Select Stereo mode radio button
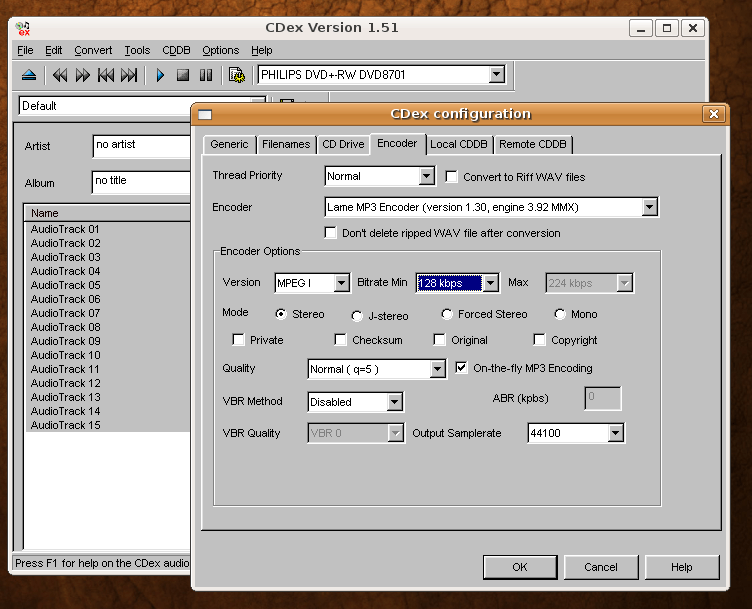 pos(281,314)
